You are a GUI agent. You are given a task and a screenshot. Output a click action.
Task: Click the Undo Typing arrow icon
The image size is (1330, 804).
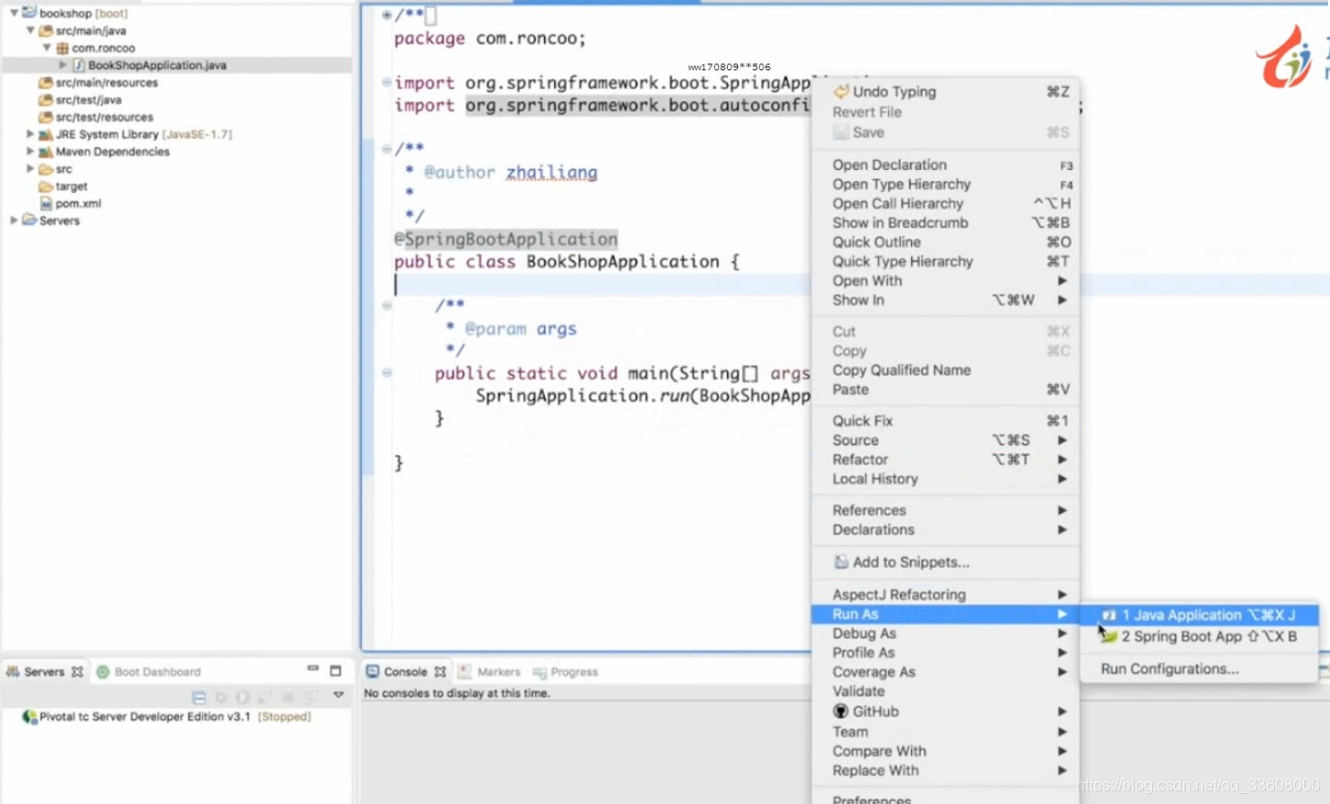[x=841, y=92]
